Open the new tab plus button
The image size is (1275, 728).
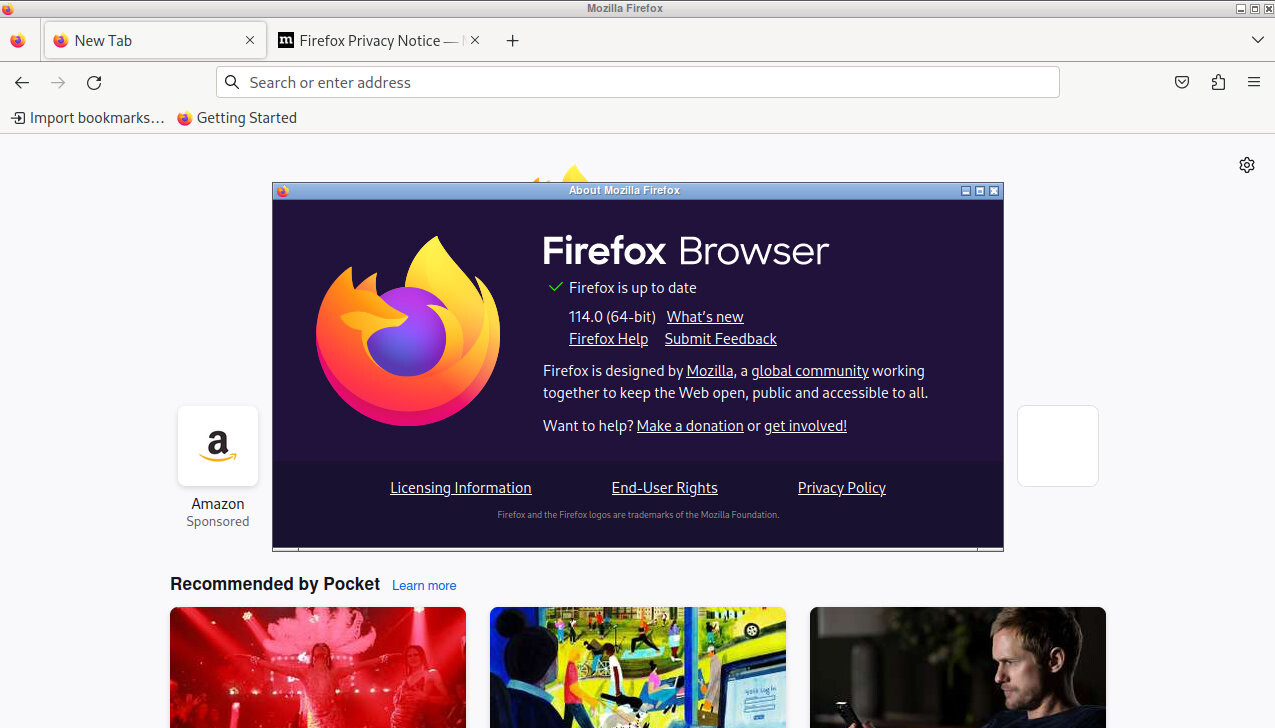513,41
